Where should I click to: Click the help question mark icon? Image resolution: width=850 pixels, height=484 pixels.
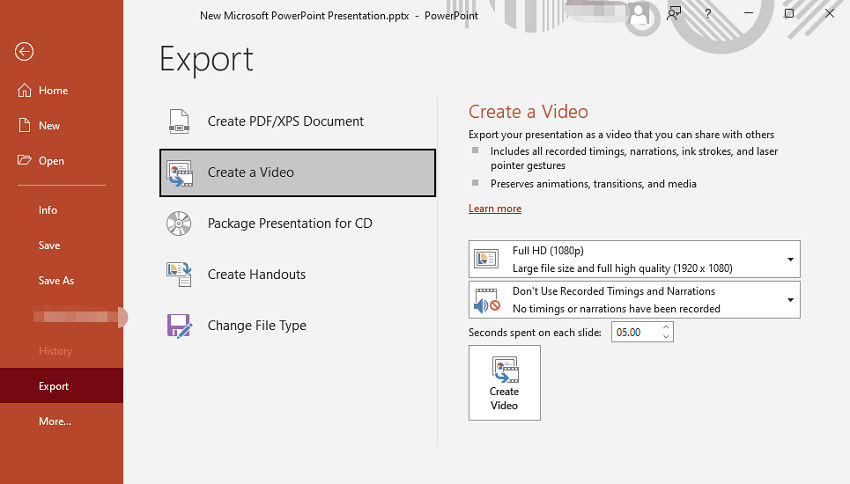coord(708,14)
